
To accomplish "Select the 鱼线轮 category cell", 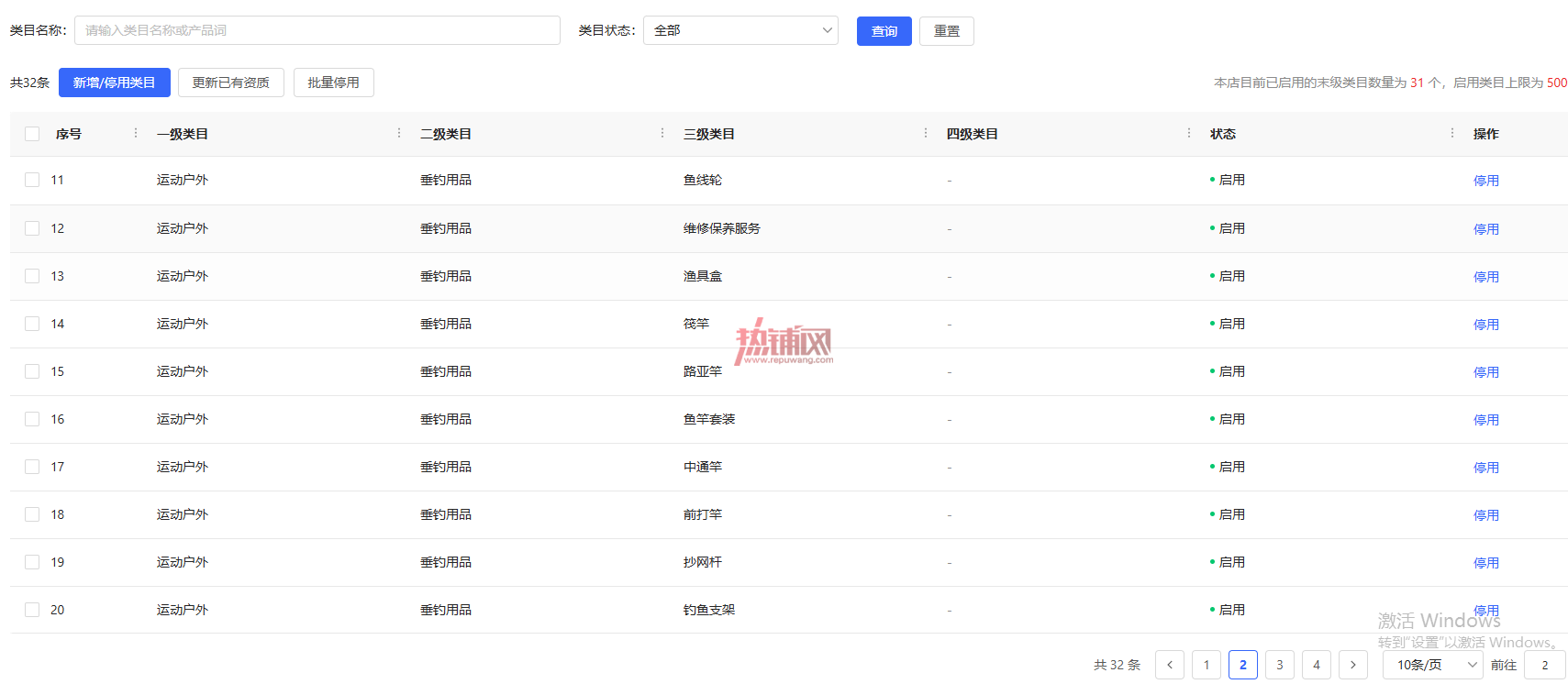I will (x=703, y=180).
